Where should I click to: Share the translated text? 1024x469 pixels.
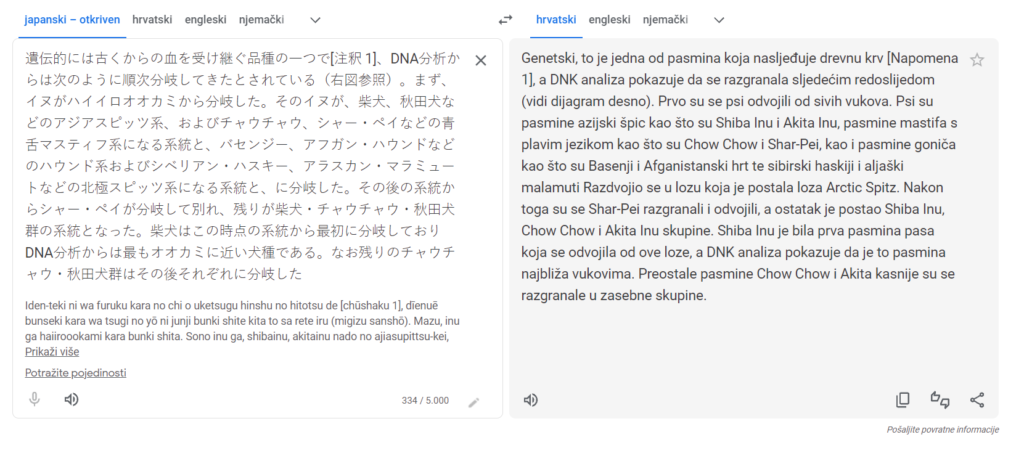point(977,400)
